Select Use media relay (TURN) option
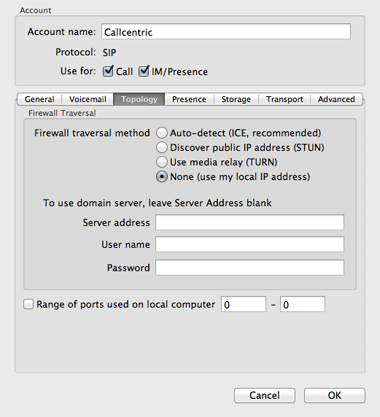 coord(162,162)
